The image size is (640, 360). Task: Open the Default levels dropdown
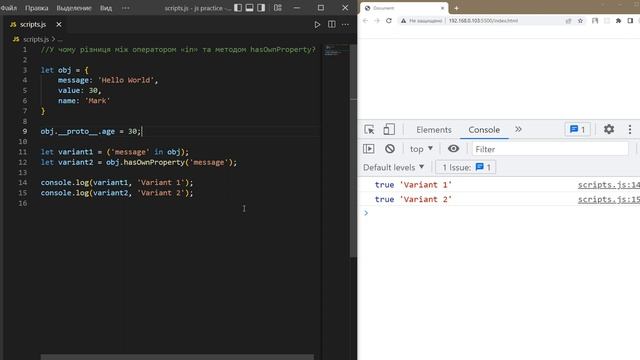pyautogui.click(x=393, y=167)
